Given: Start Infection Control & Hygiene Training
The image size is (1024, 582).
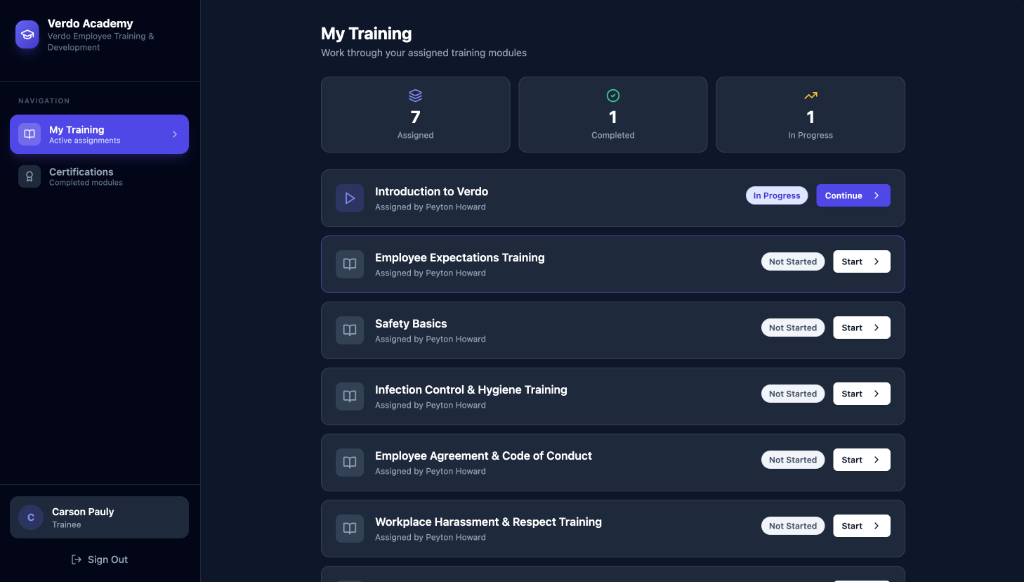Looking at the screenshot, I should pyautogui.click(x=861, y=393).
